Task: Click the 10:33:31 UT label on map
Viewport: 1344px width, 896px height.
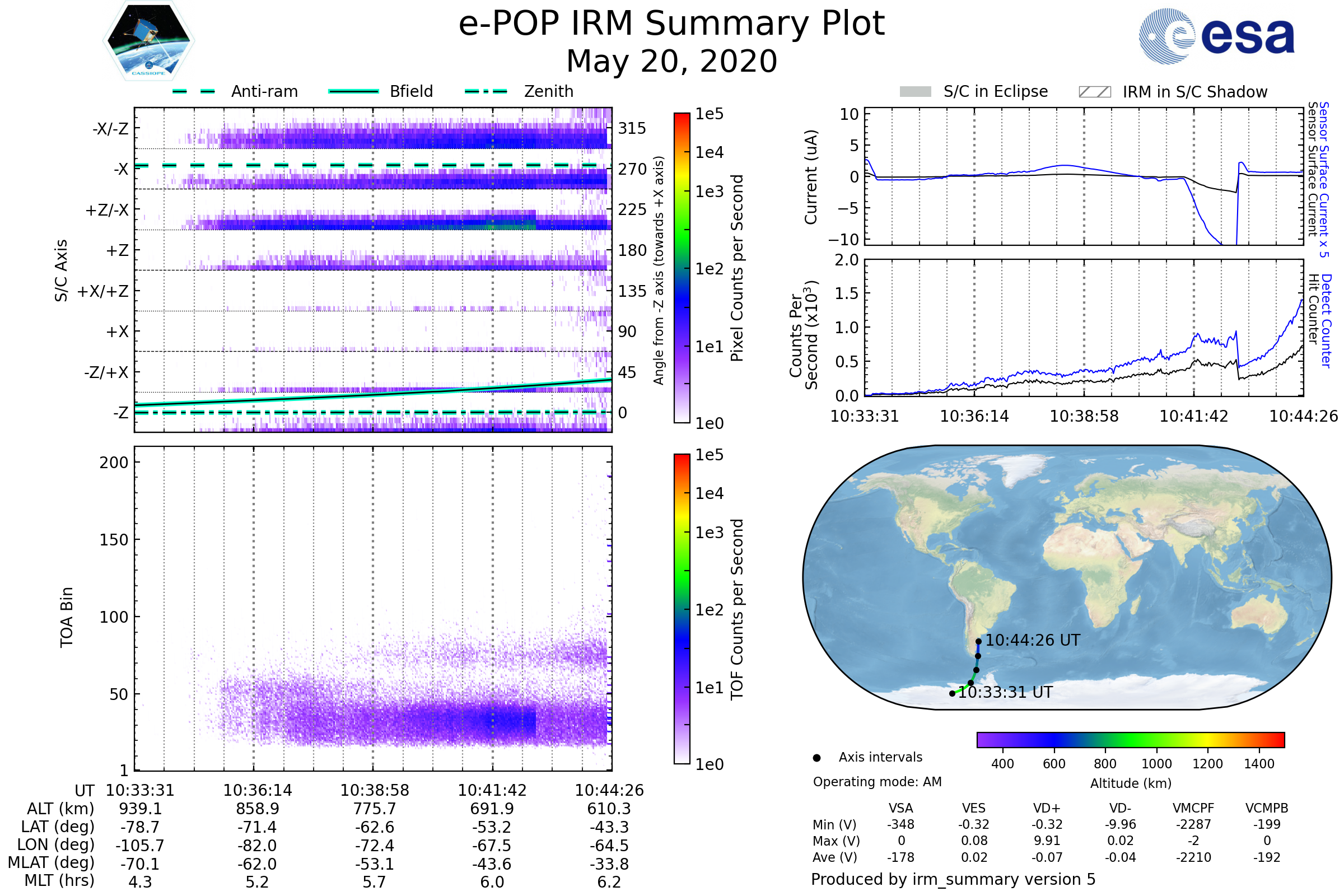Action: [1005, 692]
